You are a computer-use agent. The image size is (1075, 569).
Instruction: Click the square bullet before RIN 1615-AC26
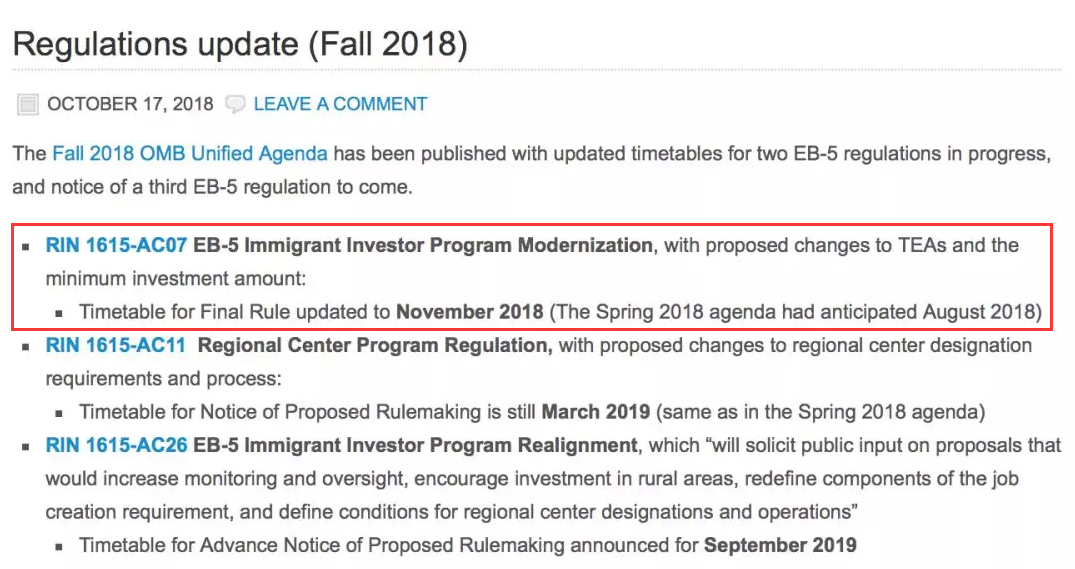[x=26, y=446]
